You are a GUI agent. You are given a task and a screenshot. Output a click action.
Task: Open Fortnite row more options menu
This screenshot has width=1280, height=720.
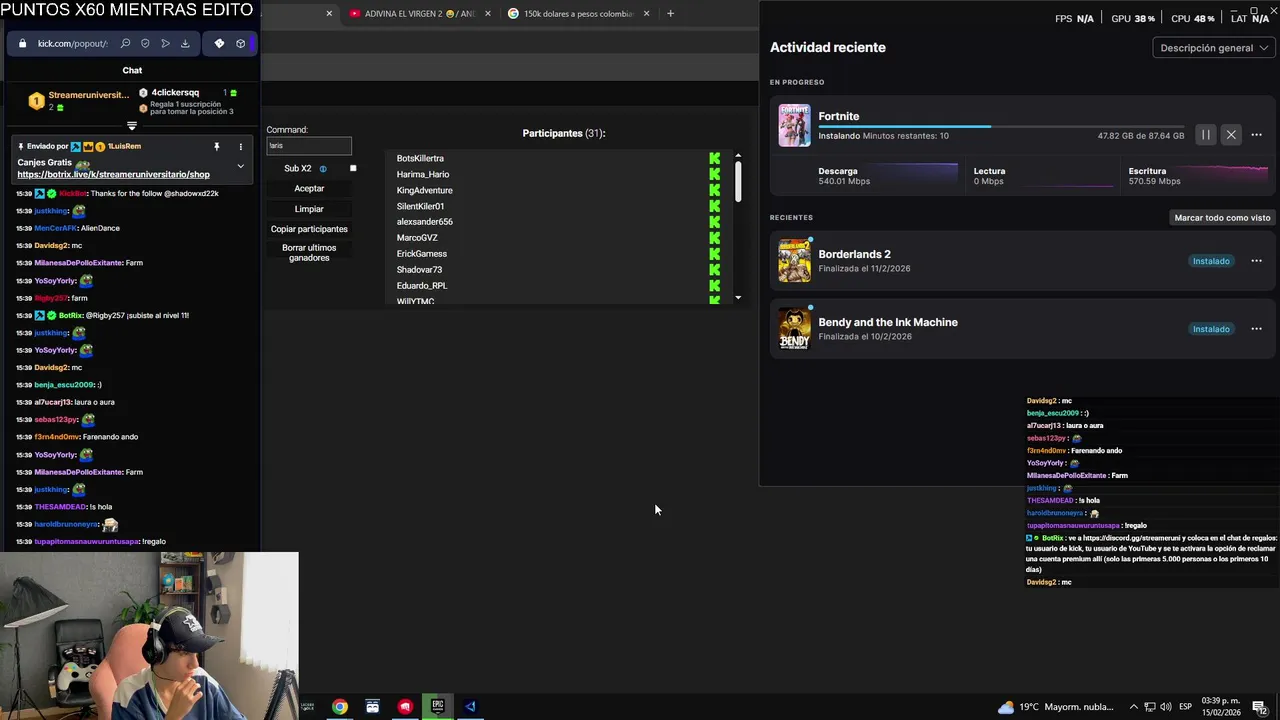click(x=1256, y=135)
